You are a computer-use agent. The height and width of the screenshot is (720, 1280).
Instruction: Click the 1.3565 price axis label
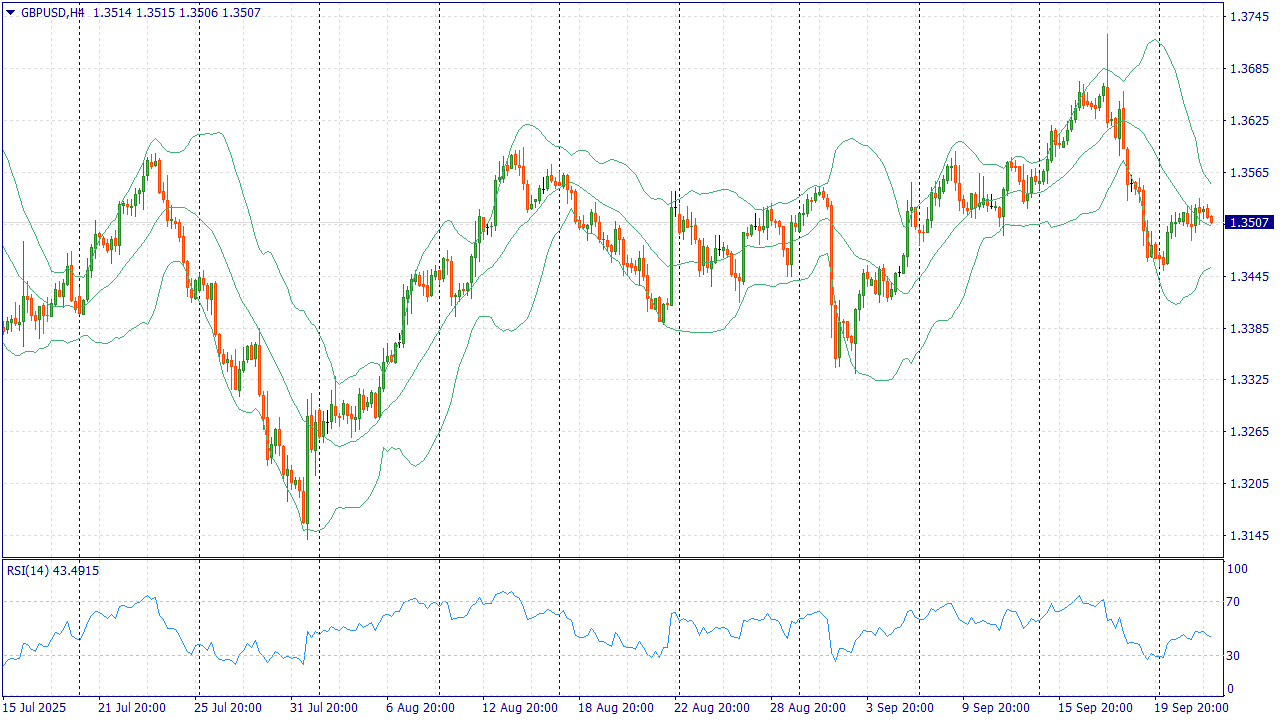(1250, 173)
